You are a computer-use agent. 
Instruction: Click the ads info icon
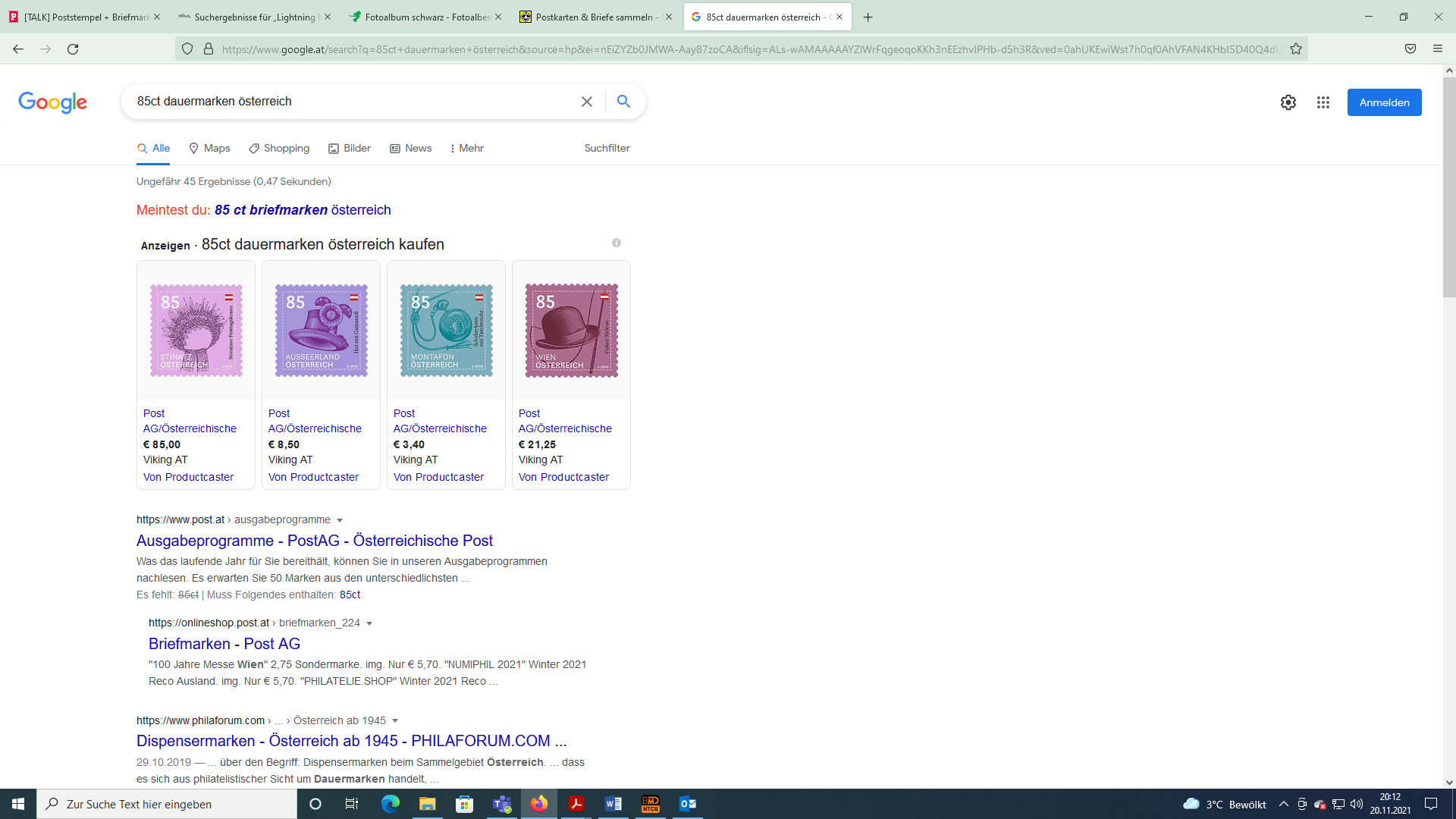click(617, 243)
